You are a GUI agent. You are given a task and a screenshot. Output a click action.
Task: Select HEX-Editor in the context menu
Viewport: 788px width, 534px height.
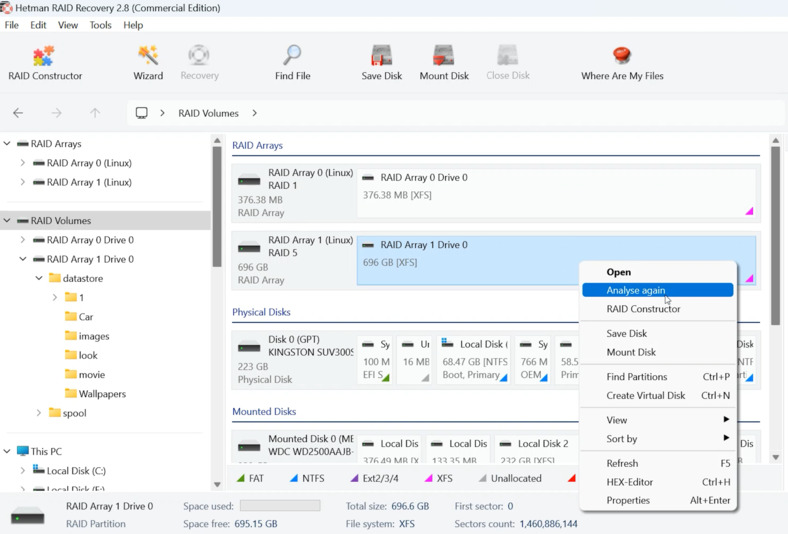tap(629, 482)
